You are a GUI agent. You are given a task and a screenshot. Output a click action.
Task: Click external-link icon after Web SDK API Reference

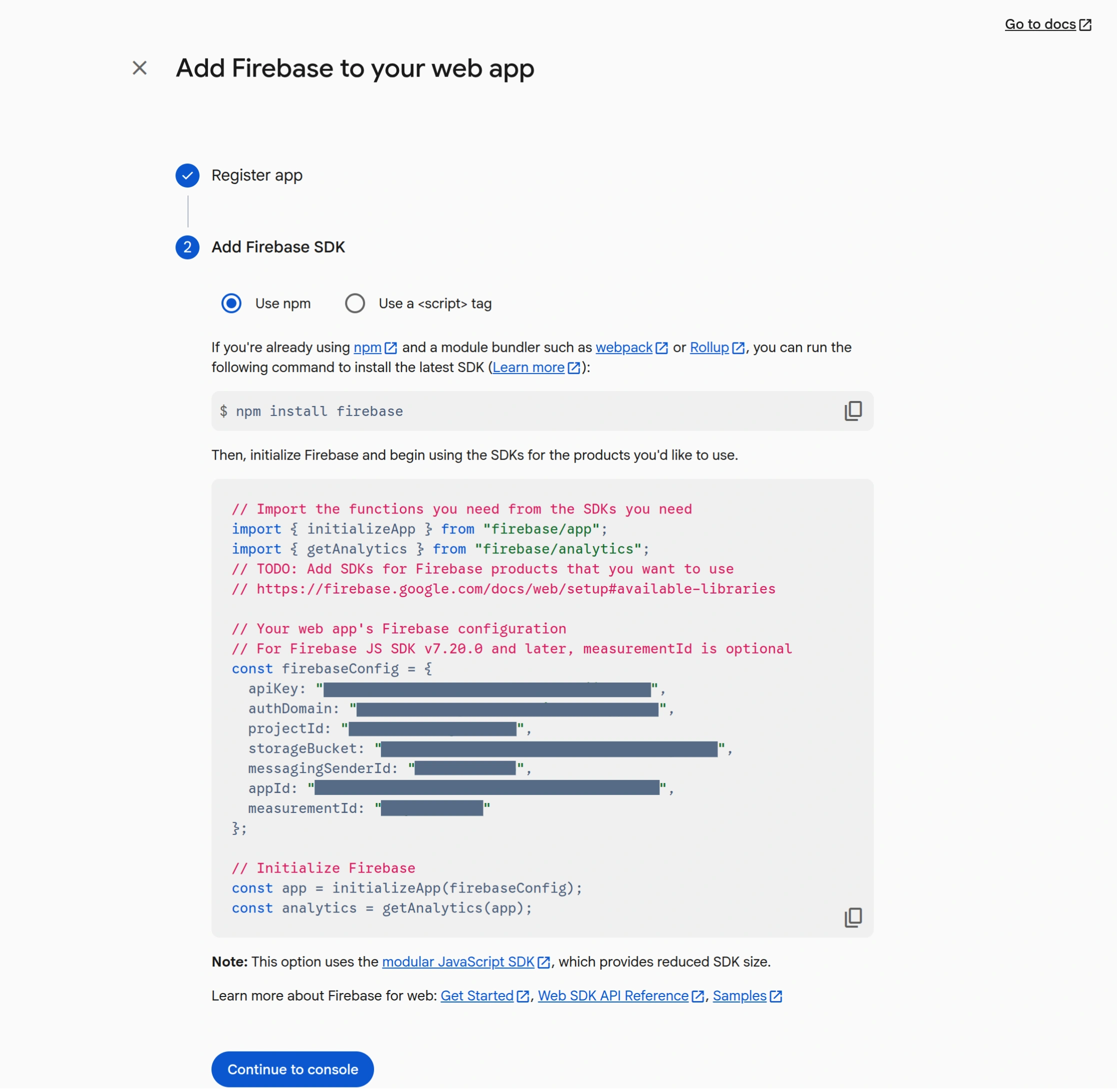pyautogui.click(x=699, y=999)
